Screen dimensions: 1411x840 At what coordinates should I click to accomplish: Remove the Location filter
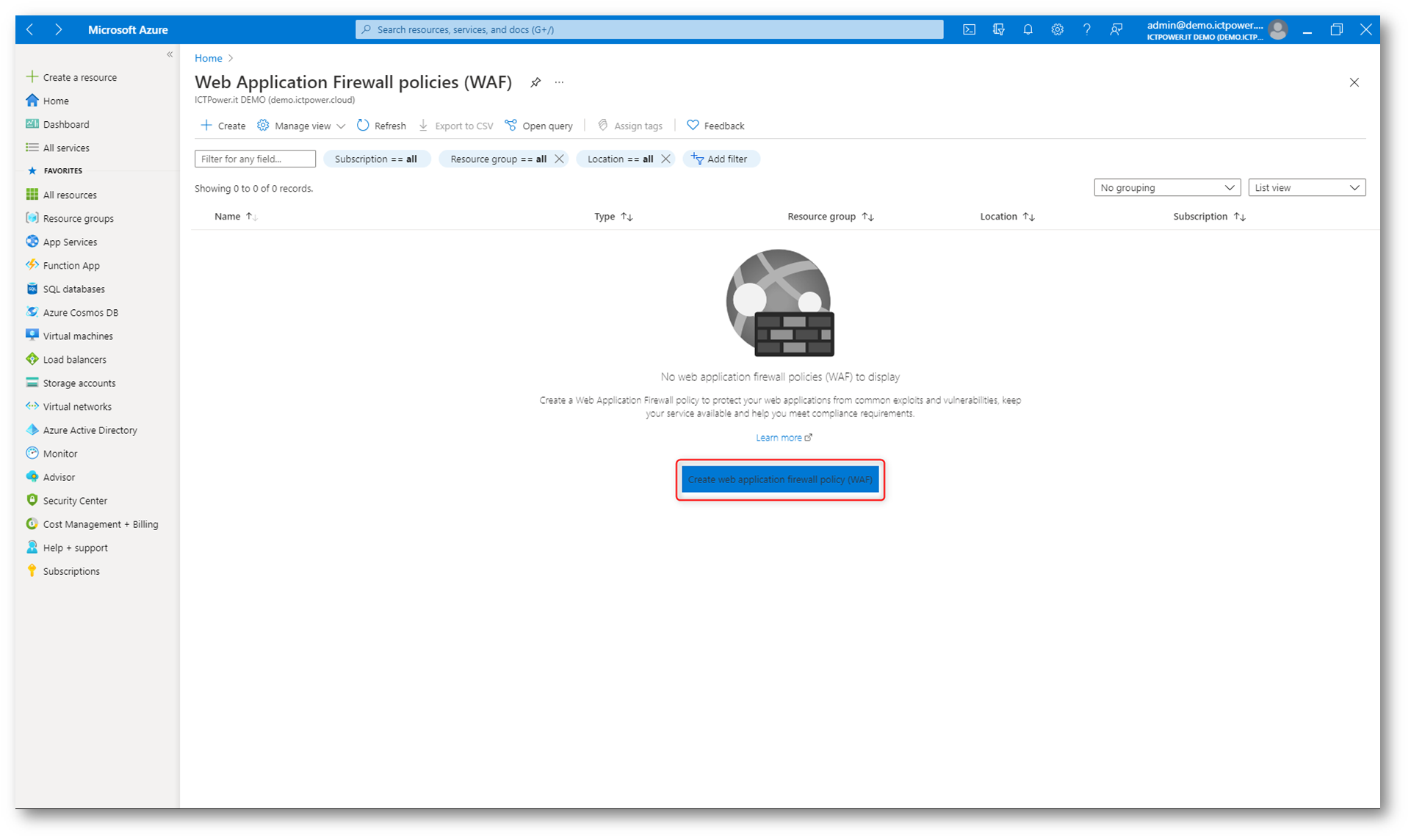click(665, 159)
